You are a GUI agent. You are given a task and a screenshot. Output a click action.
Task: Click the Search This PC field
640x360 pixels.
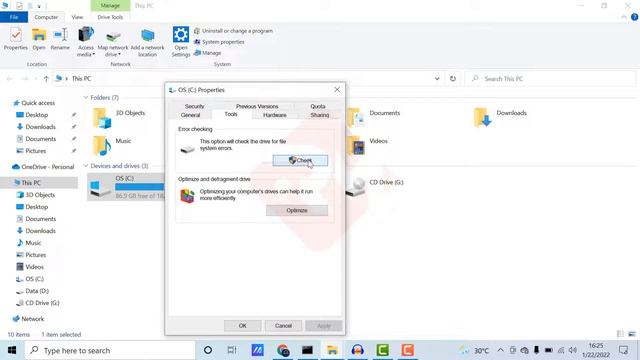point(550,78)
